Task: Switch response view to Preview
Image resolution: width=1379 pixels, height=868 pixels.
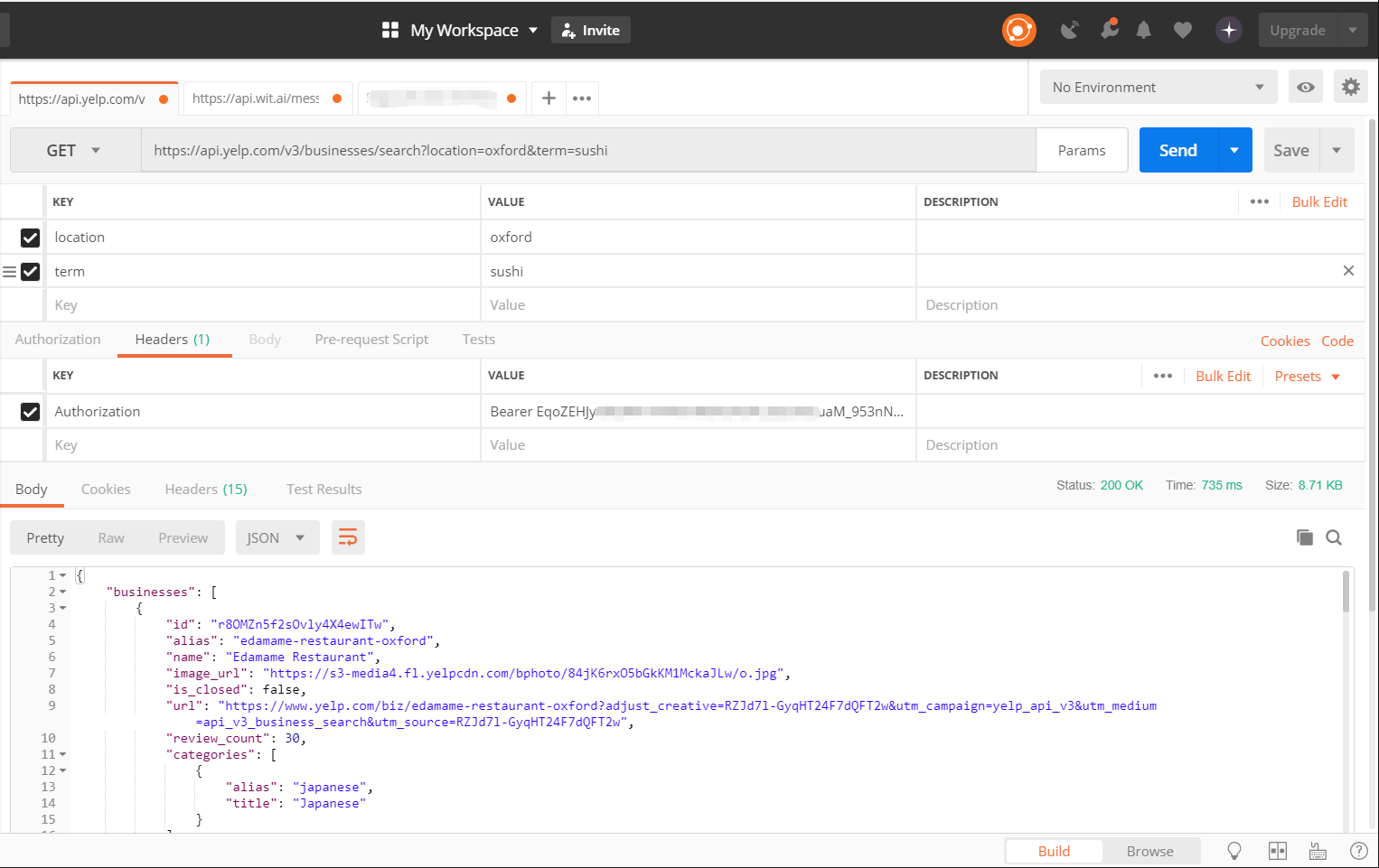Action: [x=183, y=537]
